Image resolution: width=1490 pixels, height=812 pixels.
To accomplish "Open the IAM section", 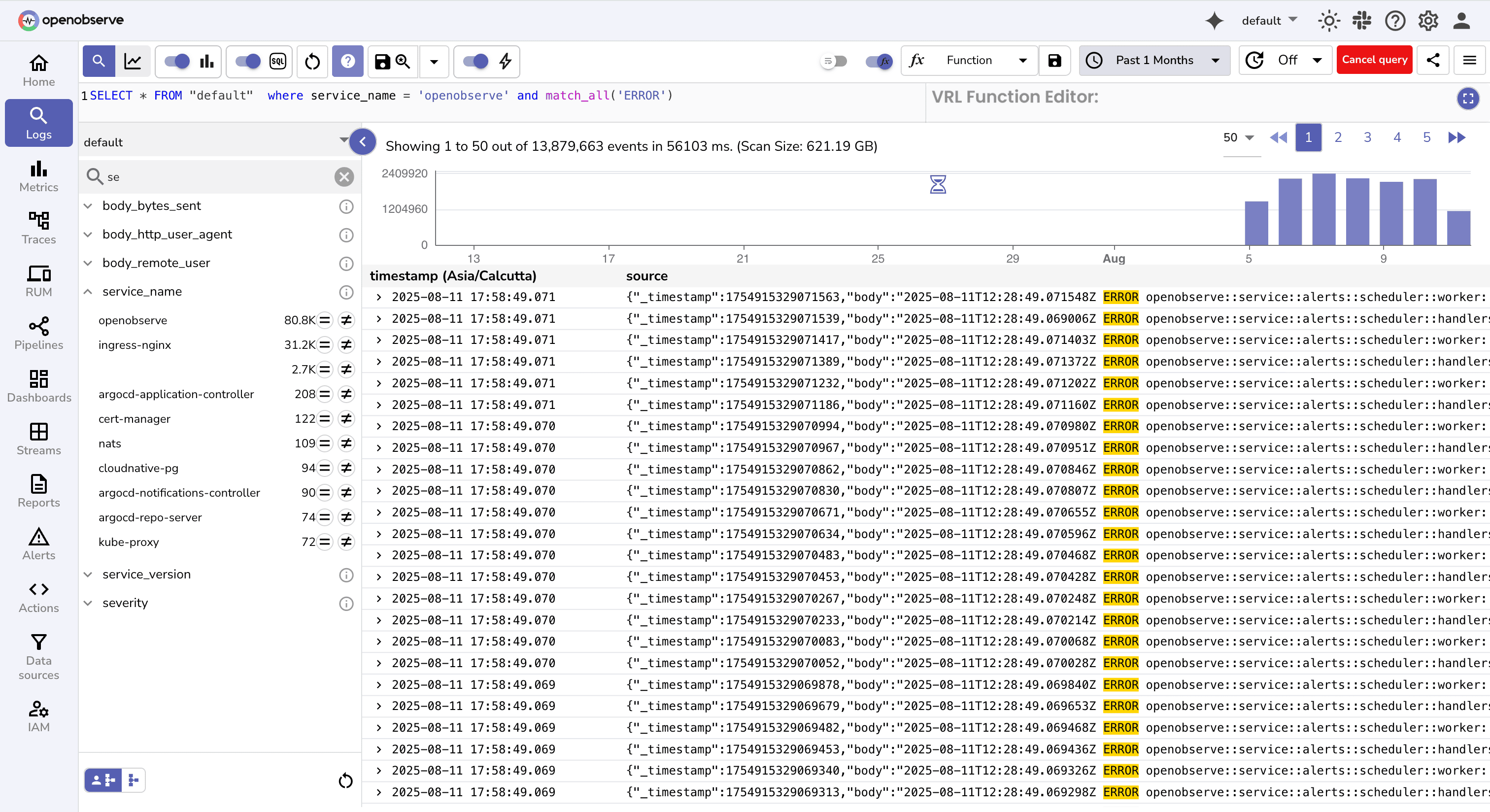I will (x=38, y=715).
